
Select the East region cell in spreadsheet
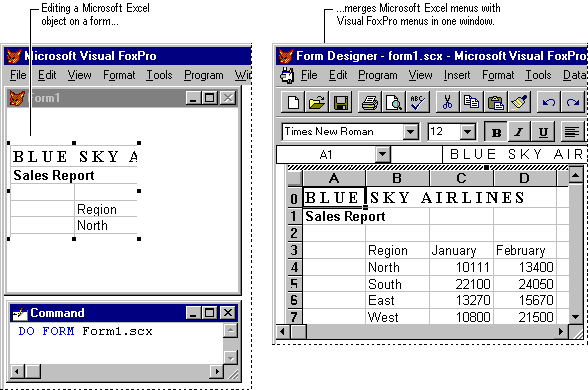click(x=398, y=300)
